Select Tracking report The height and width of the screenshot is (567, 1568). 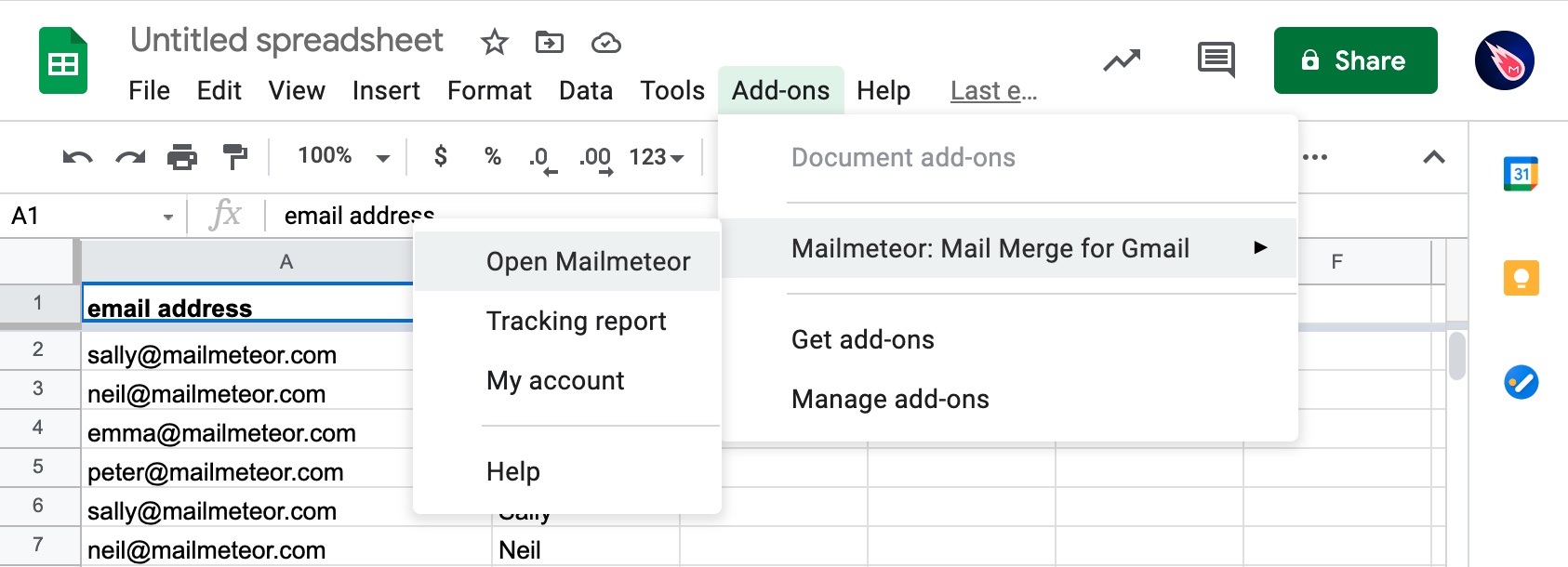click(x=567, y=321)
